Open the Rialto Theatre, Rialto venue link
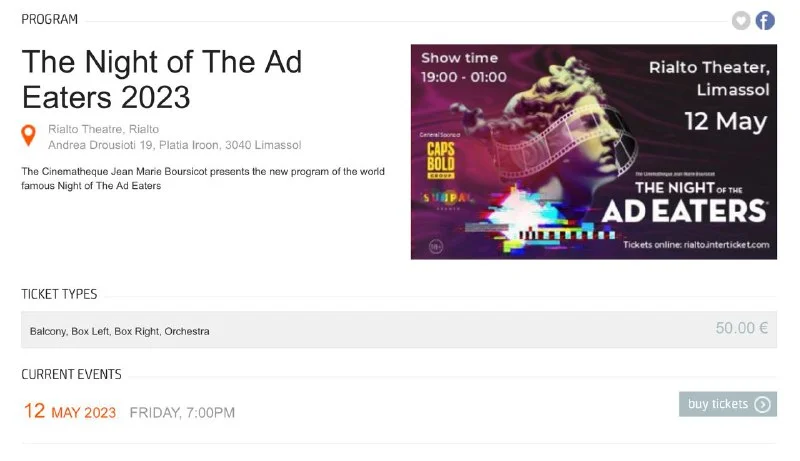 (x=103, y=128)
